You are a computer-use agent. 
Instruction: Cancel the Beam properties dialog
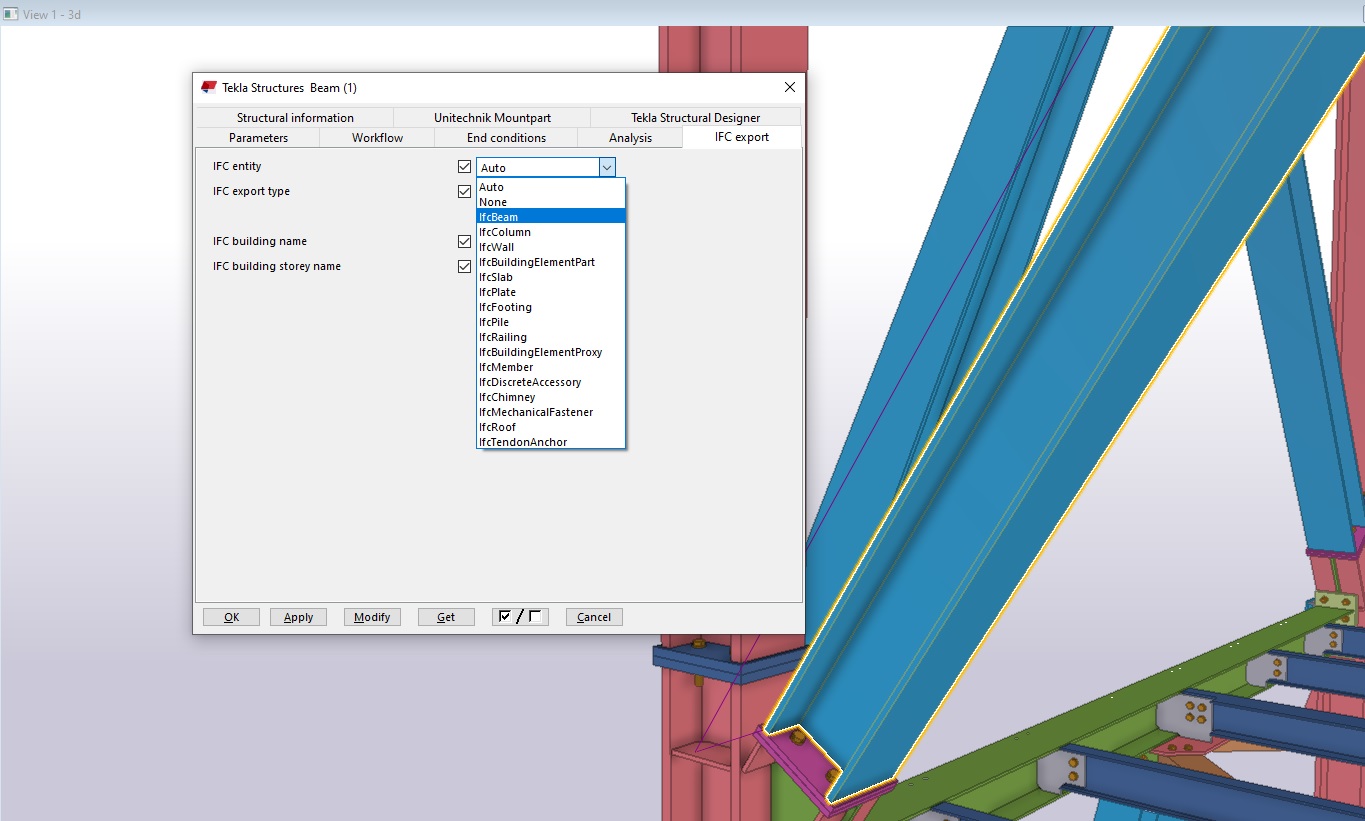pos(594,617)
